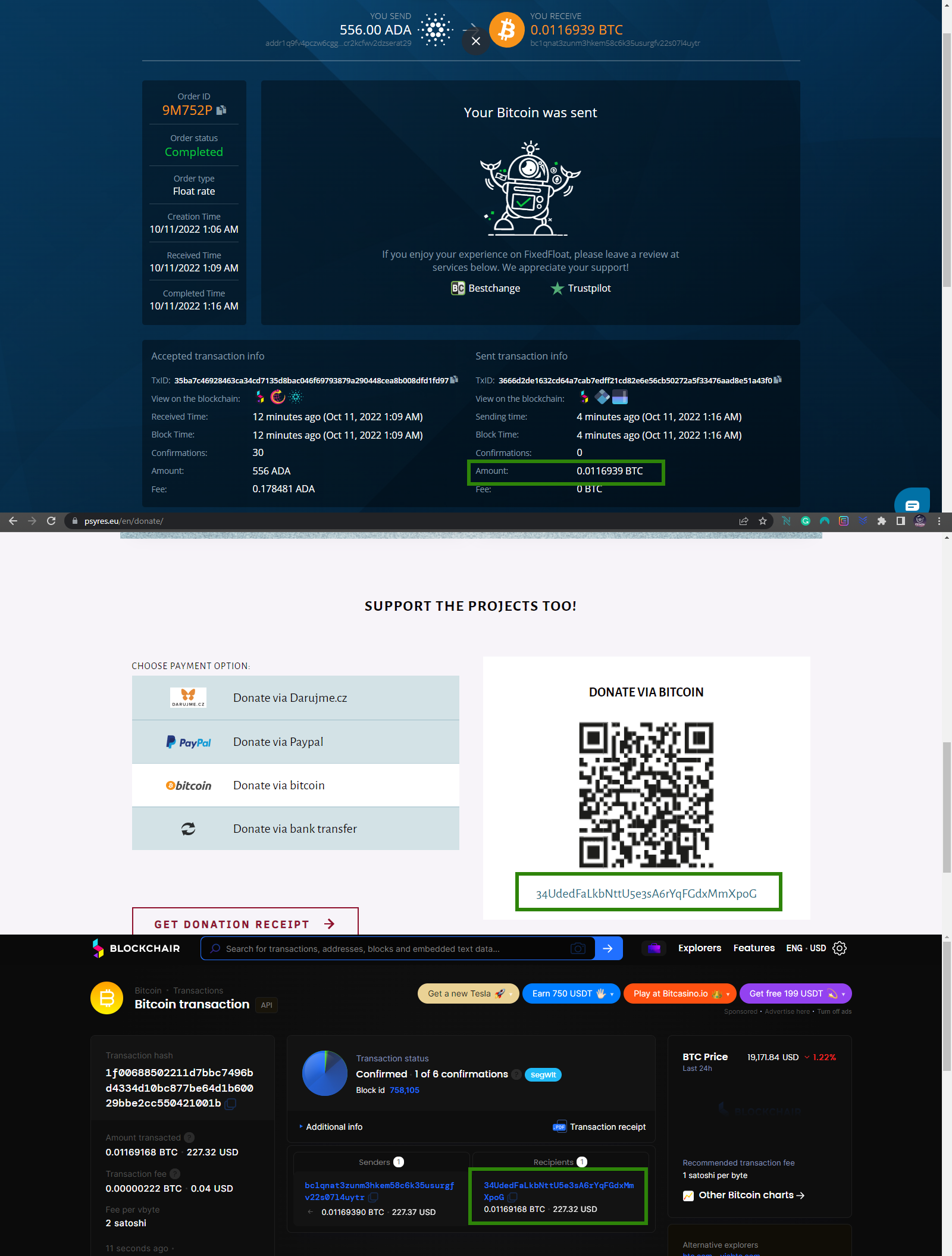Click the donation address 34UdedFaLkbNttU5e3sA6rYqFGdxMmXpoG
Screen dimensions: 952x1256
(x=646, y=893)
